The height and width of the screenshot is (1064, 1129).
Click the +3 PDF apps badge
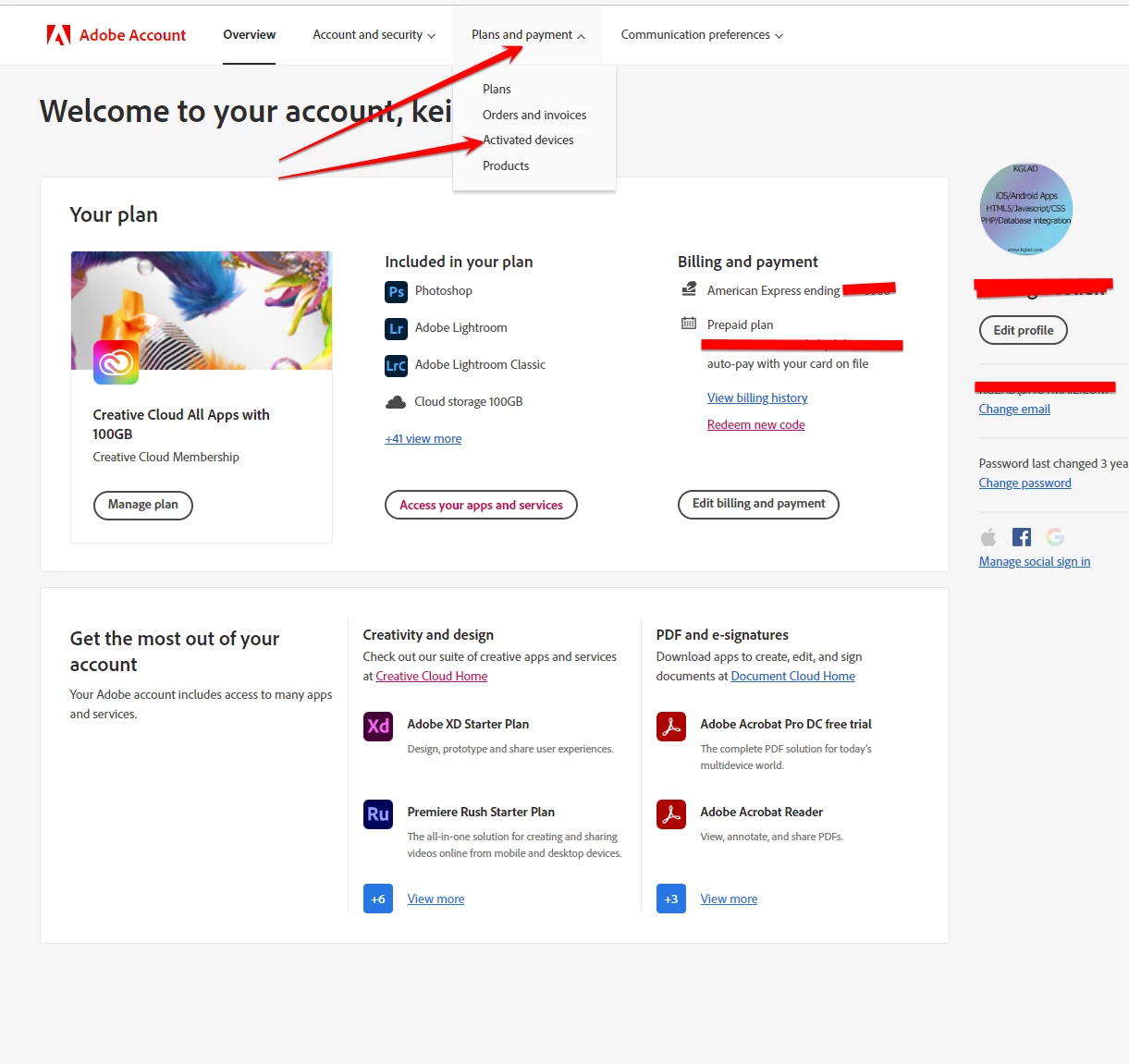[x=671, y=899]
